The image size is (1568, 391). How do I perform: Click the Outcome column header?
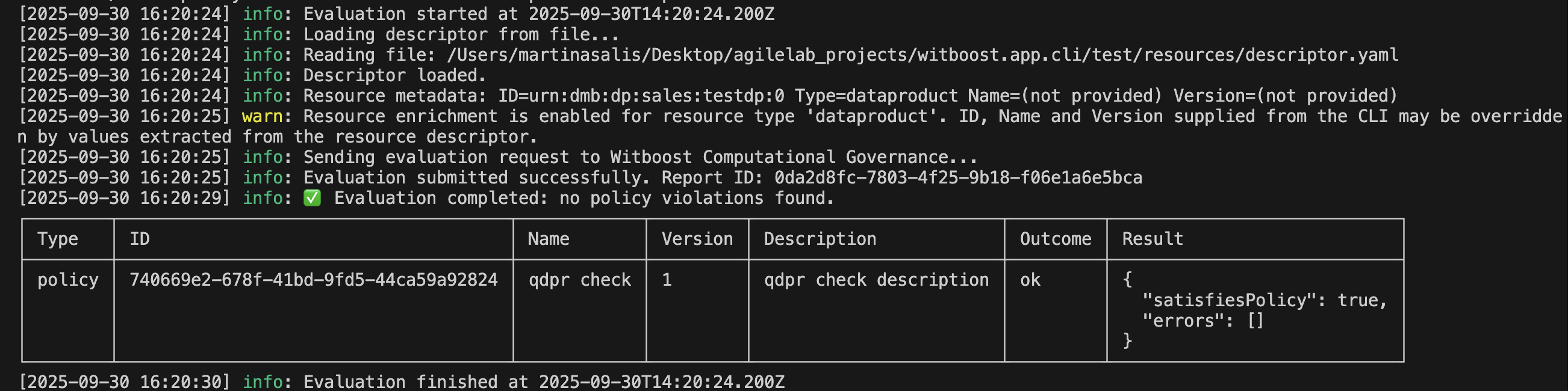click(x=1055, y=239)
